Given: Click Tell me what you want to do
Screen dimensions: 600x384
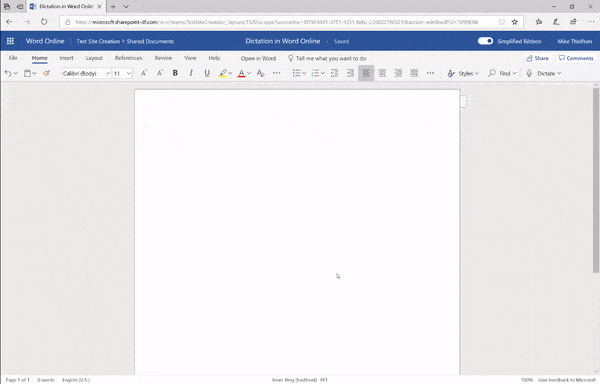Looking at the screenshot, I should (x=327, y=59).
